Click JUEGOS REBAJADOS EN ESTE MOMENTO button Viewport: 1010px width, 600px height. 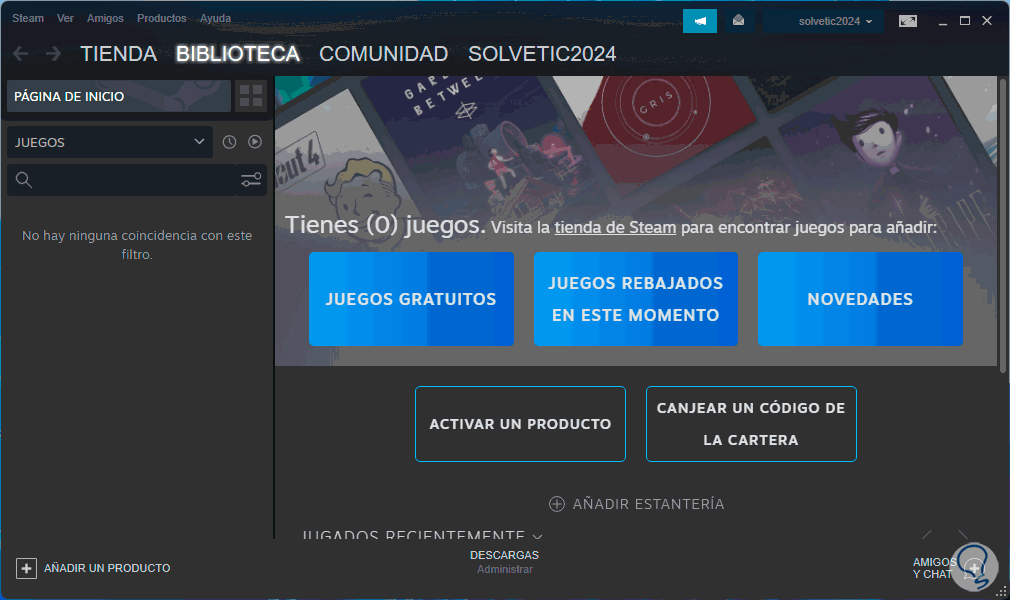point(636,299)
